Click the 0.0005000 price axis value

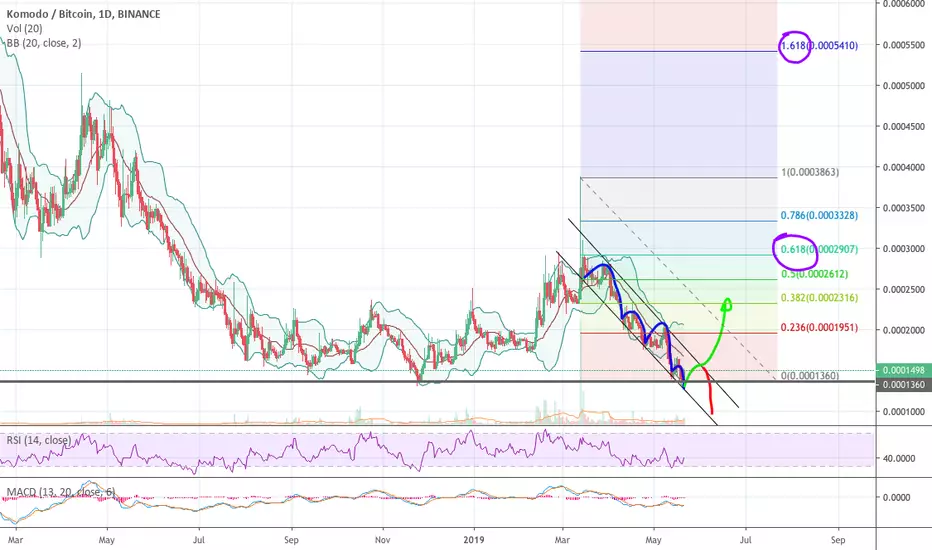click(904, 86)
